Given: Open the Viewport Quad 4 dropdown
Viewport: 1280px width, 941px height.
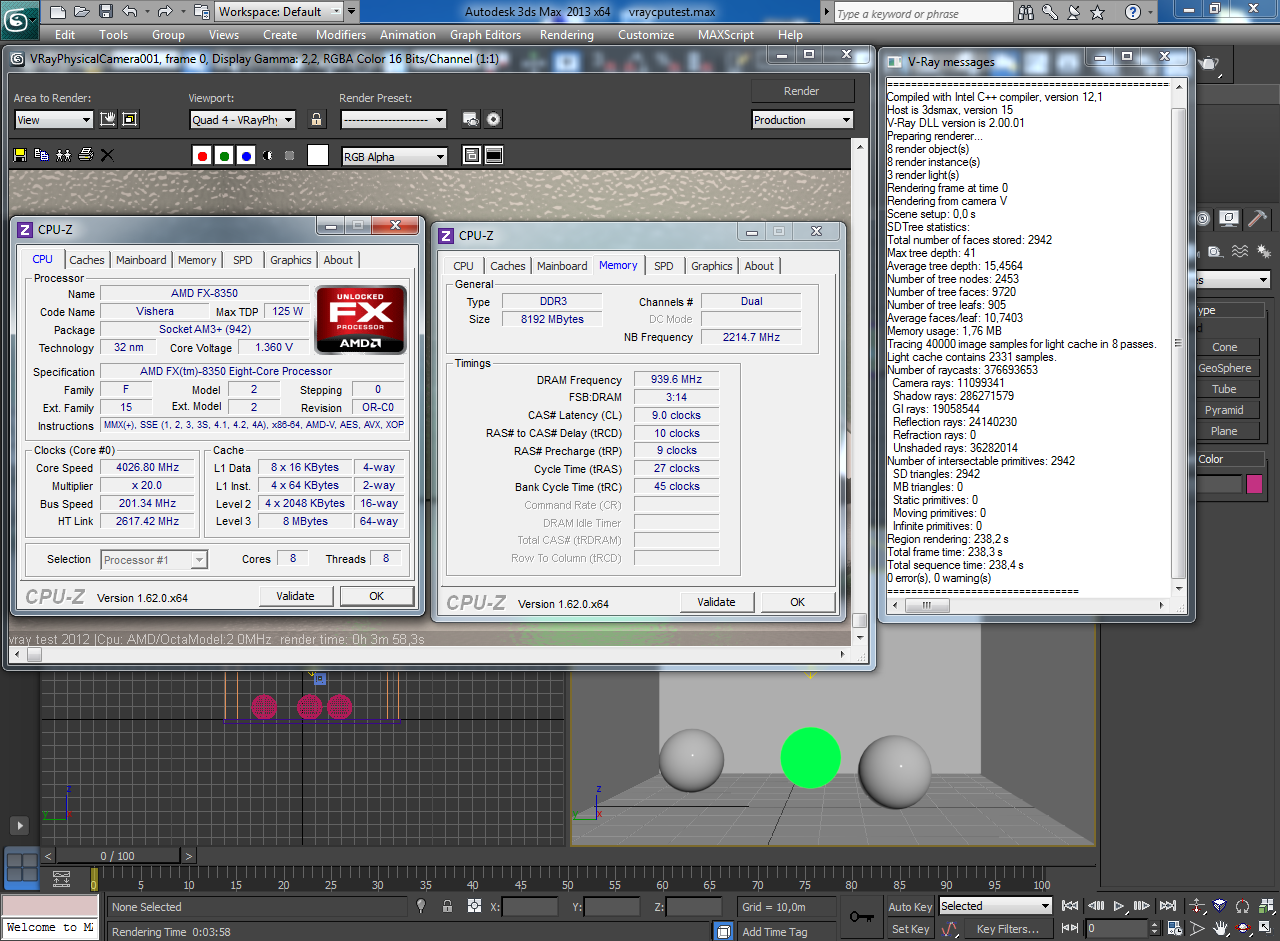Looking at the screenshot, I should (243, 120).
